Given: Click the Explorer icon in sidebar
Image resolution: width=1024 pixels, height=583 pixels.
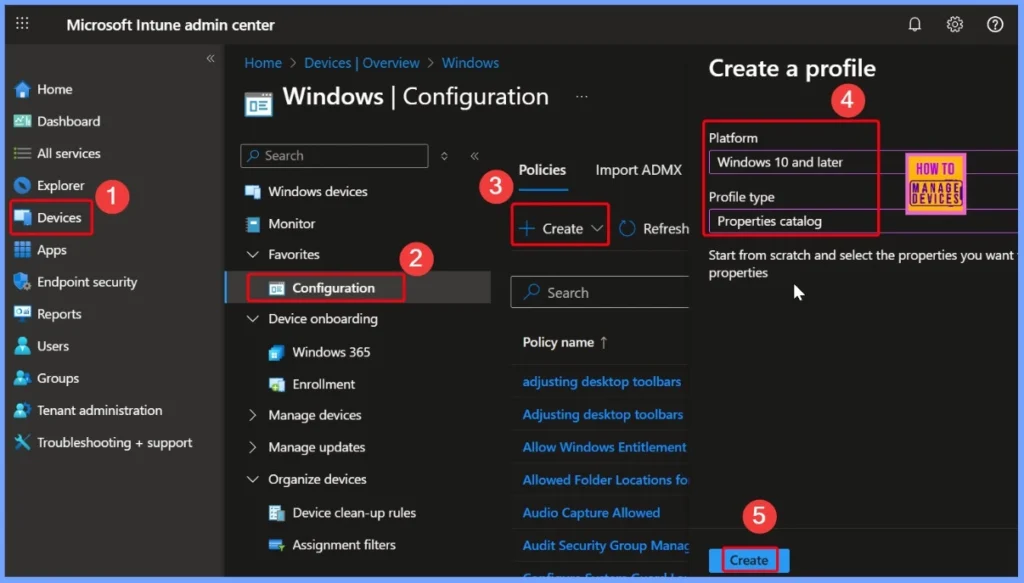Looking at the screenshot, I should click(22, 185).
